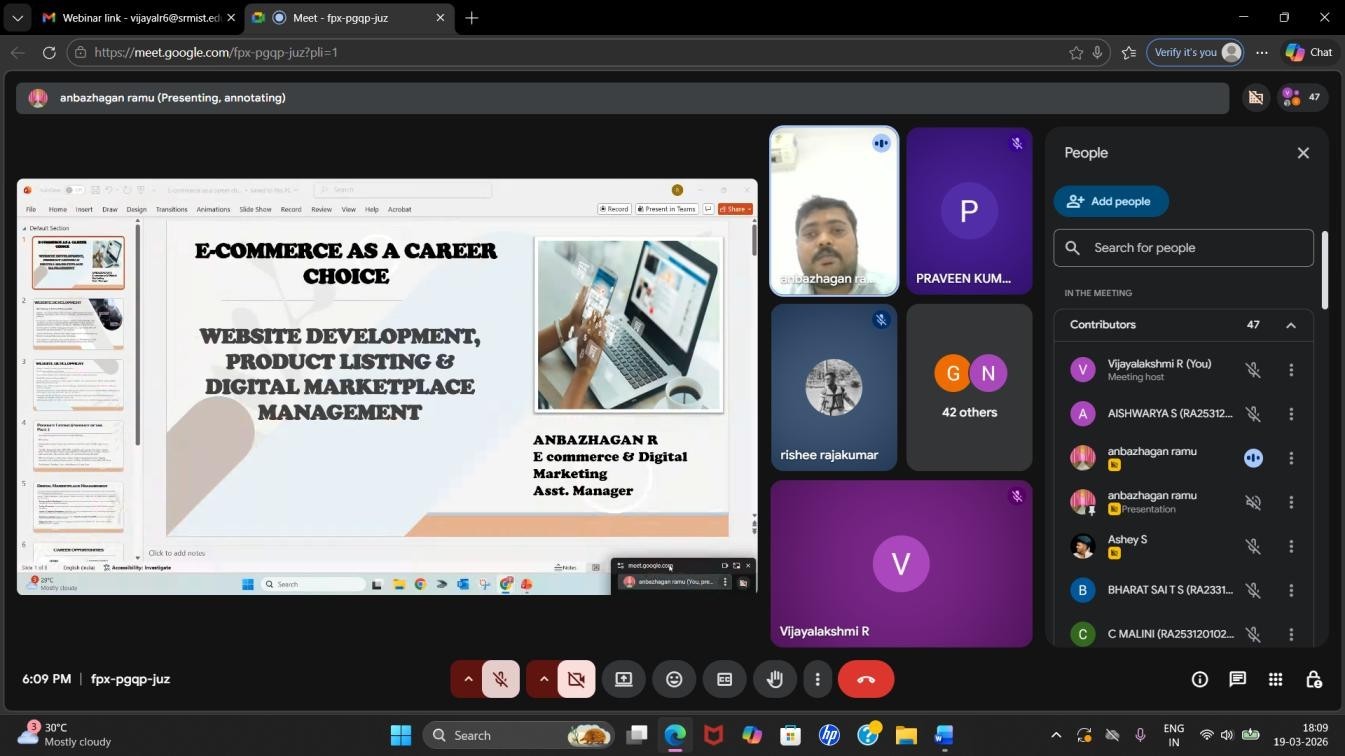
Task: Open participant count 47 badge at top
Action: [1302, 97]
